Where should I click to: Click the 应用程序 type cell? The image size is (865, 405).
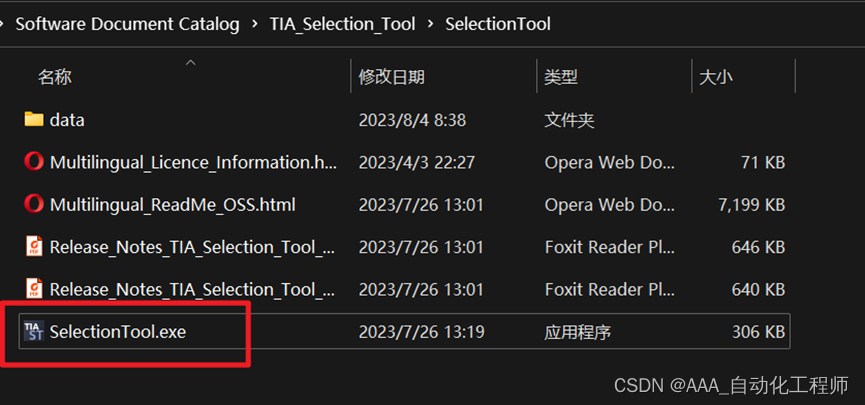pyautogui.click(x=578, y=332)
